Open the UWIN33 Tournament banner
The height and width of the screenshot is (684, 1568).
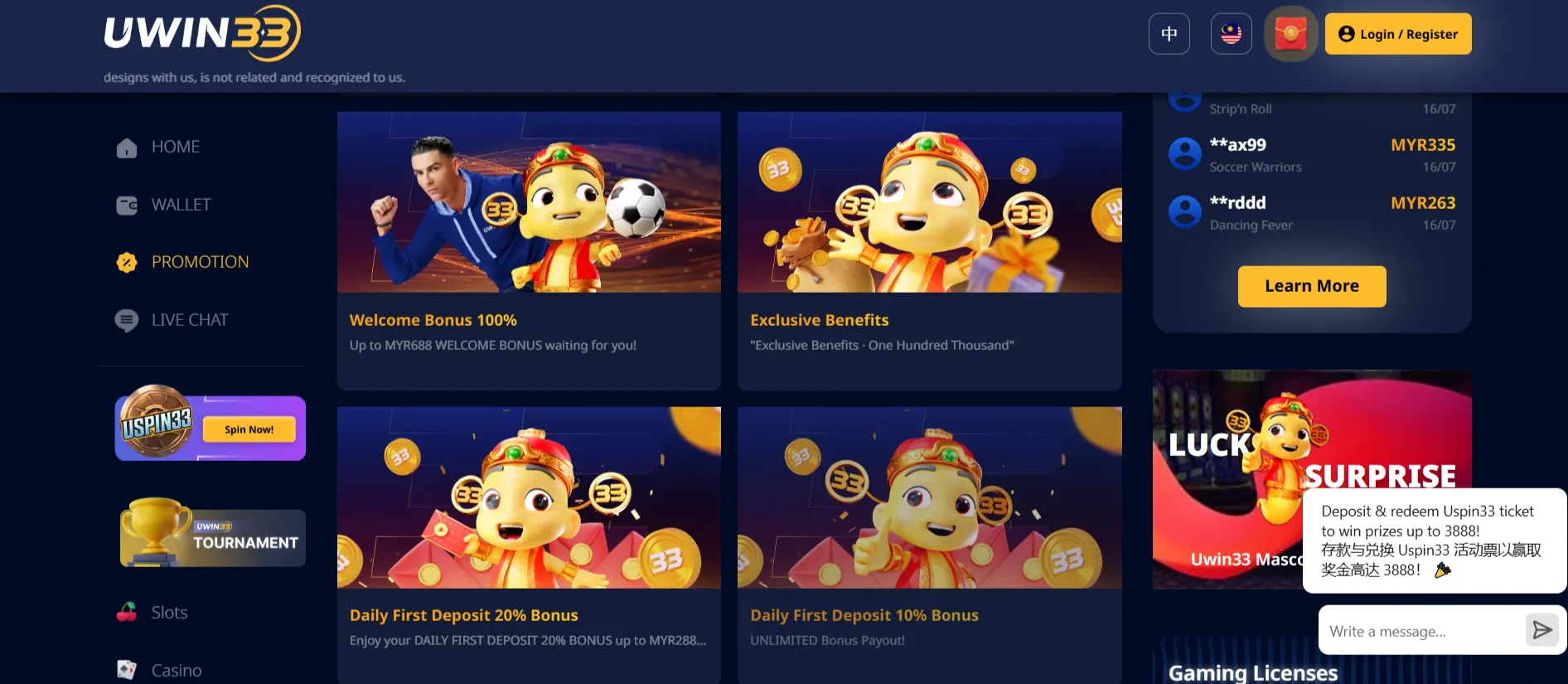click(x=212, y=532)
